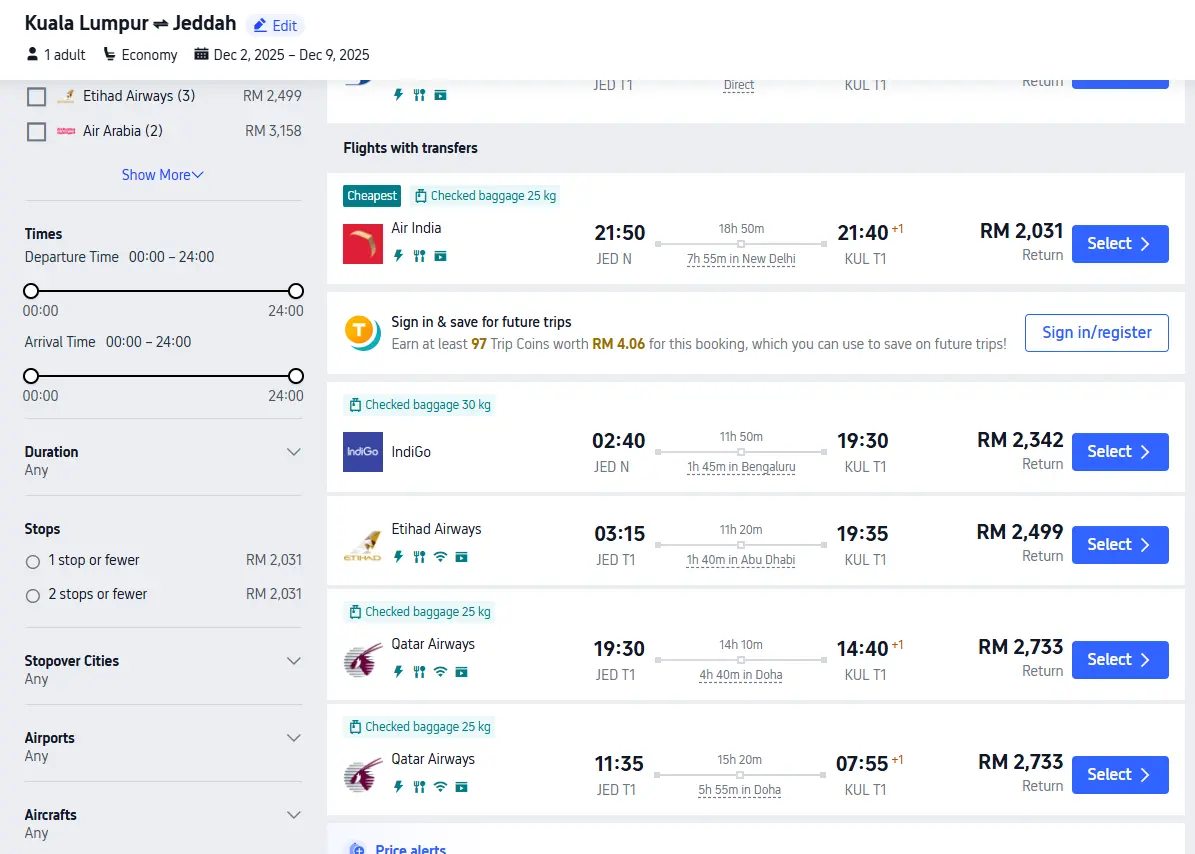Click entertainment icon on 11:35 Qatar Airways flight
This screenshot has height=854, width=1195.
pyautogui.click(x=461, y=787)
